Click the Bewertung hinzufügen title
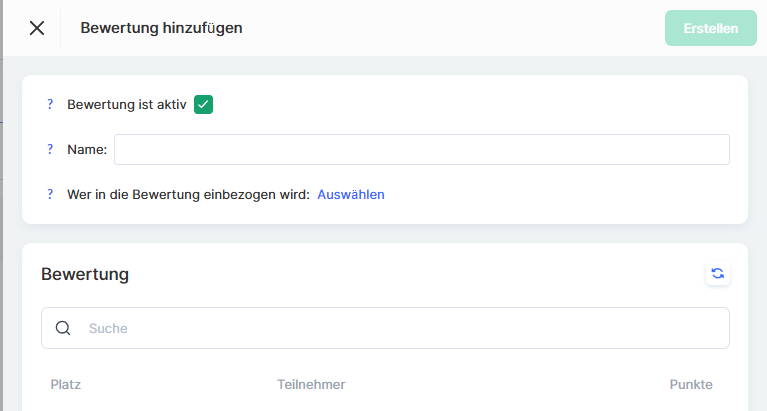Screen dimensions: 767x411 [161, 28]
